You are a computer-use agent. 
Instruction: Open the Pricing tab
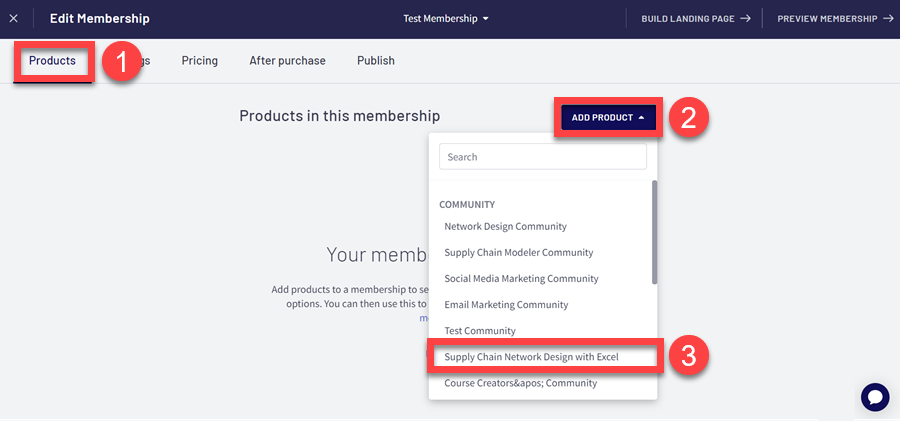(199, 61)
